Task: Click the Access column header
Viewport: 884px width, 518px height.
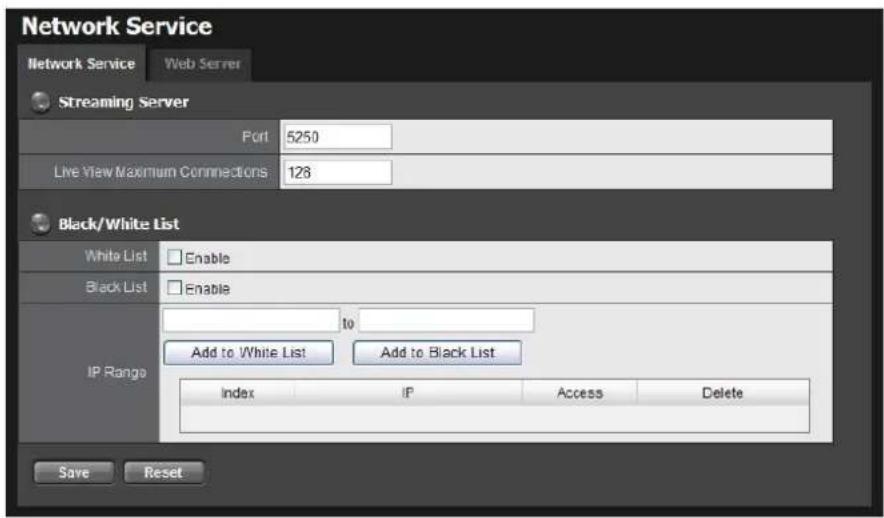Action: click(x=580, y=393)
